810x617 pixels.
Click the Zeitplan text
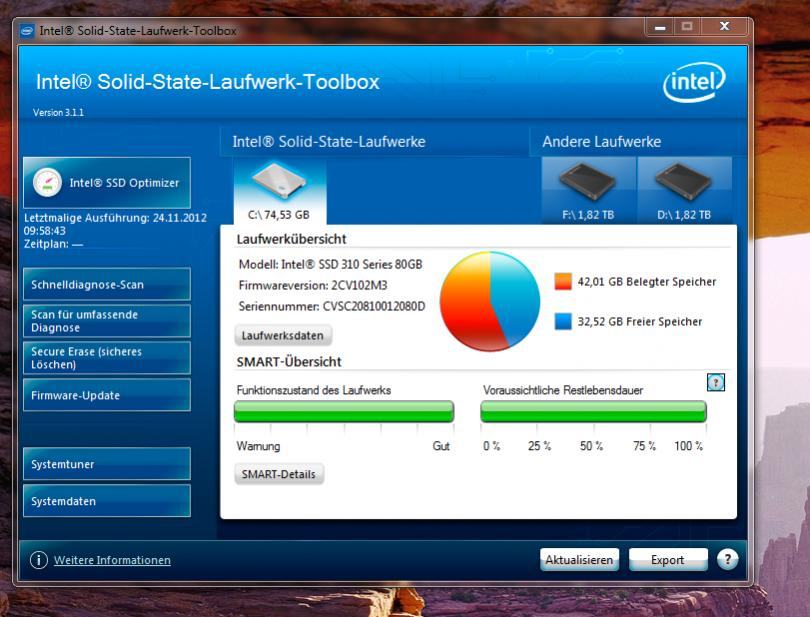pos(53,244)
